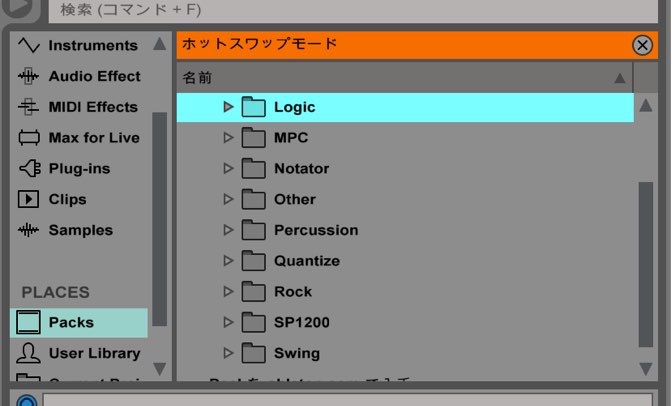Image resolution: width=672 pixels, height=406 pixels.
Task: Click the MIDI Effects icon
Action: [x=29, y=107]
